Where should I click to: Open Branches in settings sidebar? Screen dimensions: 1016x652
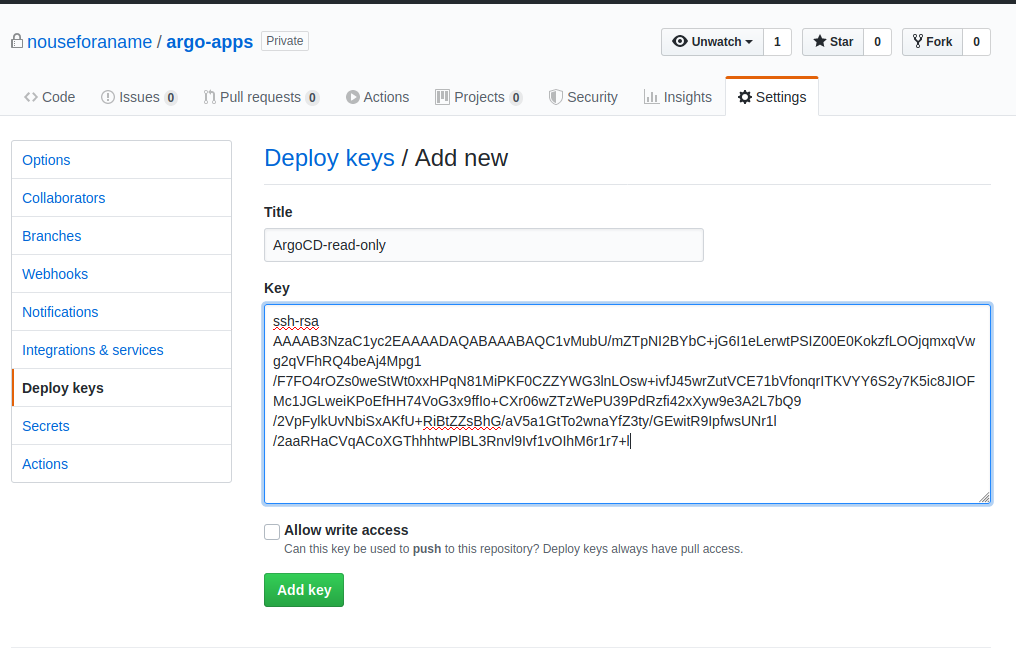click(x=122, y=236)
